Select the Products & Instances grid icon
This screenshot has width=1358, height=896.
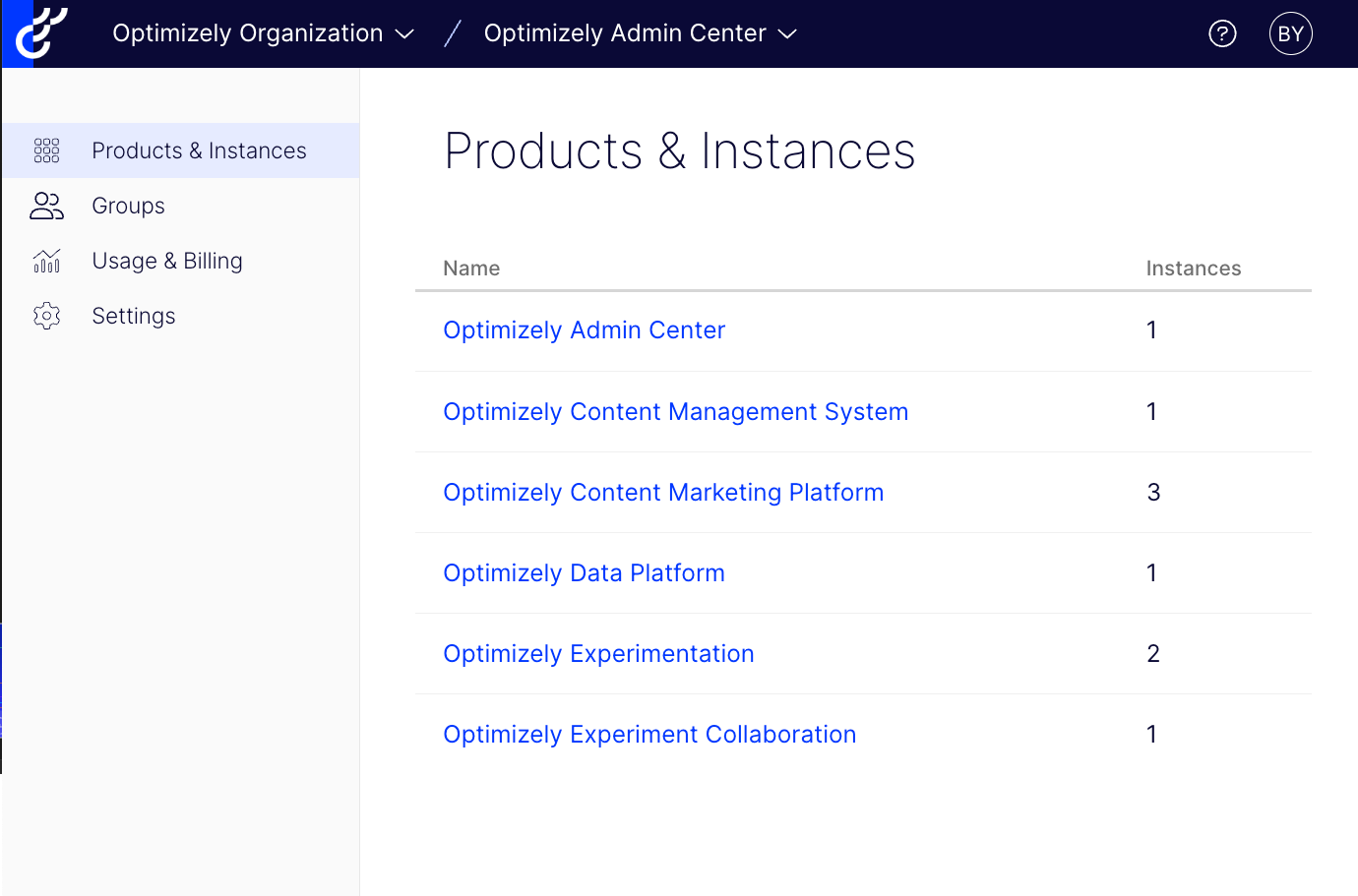coord(46,149)
